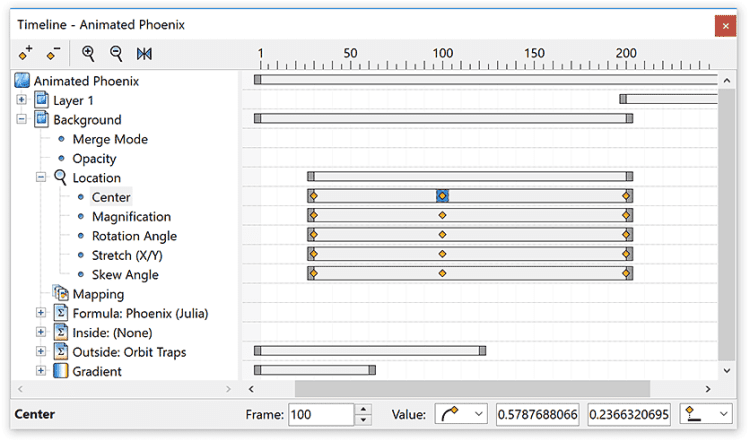Image resolution: width=750 pixels, height=441 pixels.
Task: Select the Rotation Angle property
Action: pyautogui.click(x=134, y=236)
